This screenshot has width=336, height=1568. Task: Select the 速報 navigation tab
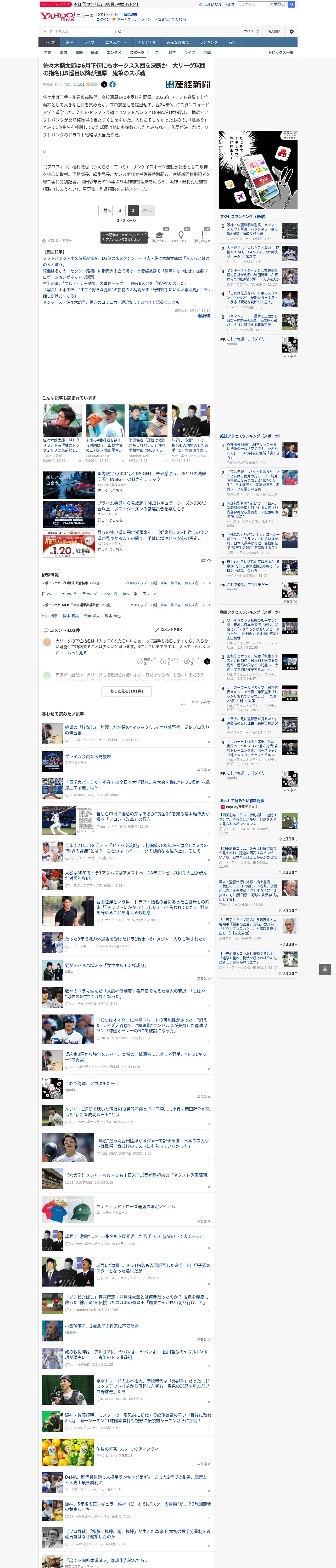pyautogui.click(x=69, y=43)
